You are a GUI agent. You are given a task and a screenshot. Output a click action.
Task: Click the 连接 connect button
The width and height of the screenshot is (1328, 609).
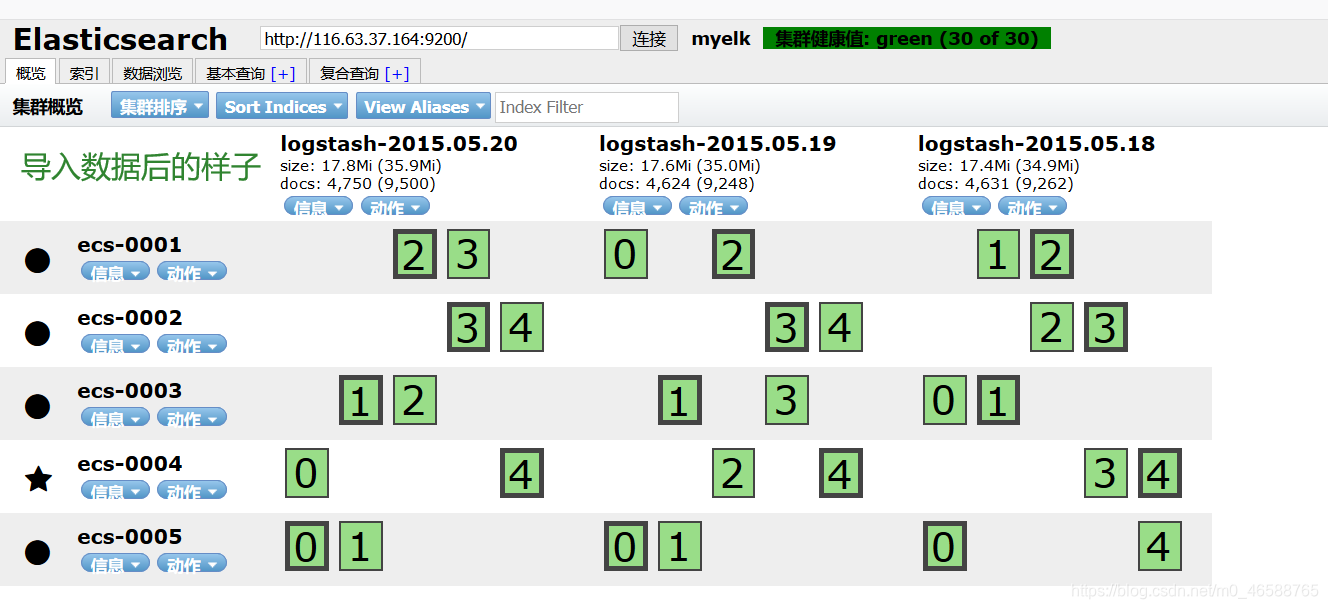coord(649,38)
